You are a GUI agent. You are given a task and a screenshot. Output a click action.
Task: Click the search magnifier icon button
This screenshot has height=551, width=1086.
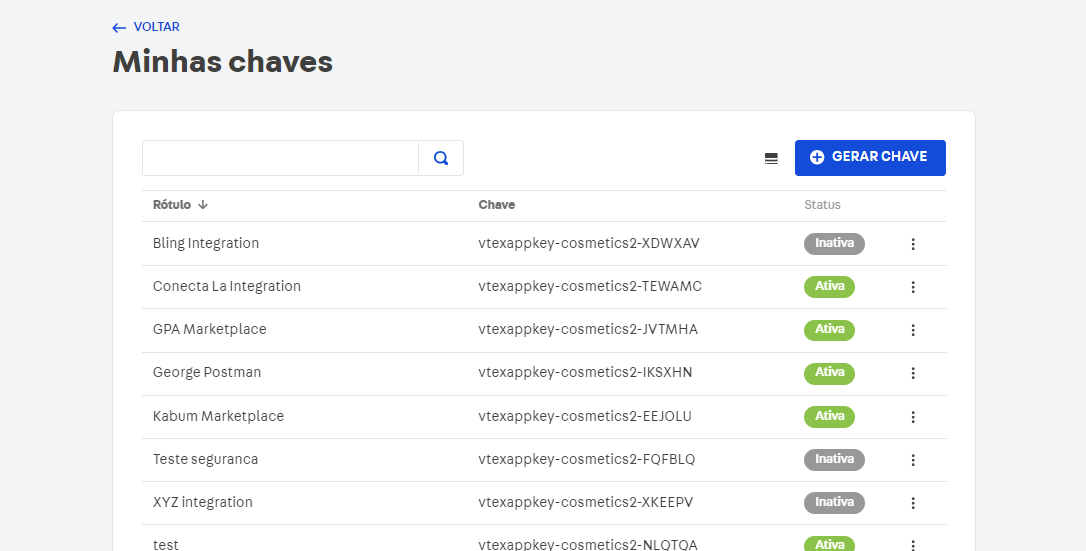click(x=441, y=158)
